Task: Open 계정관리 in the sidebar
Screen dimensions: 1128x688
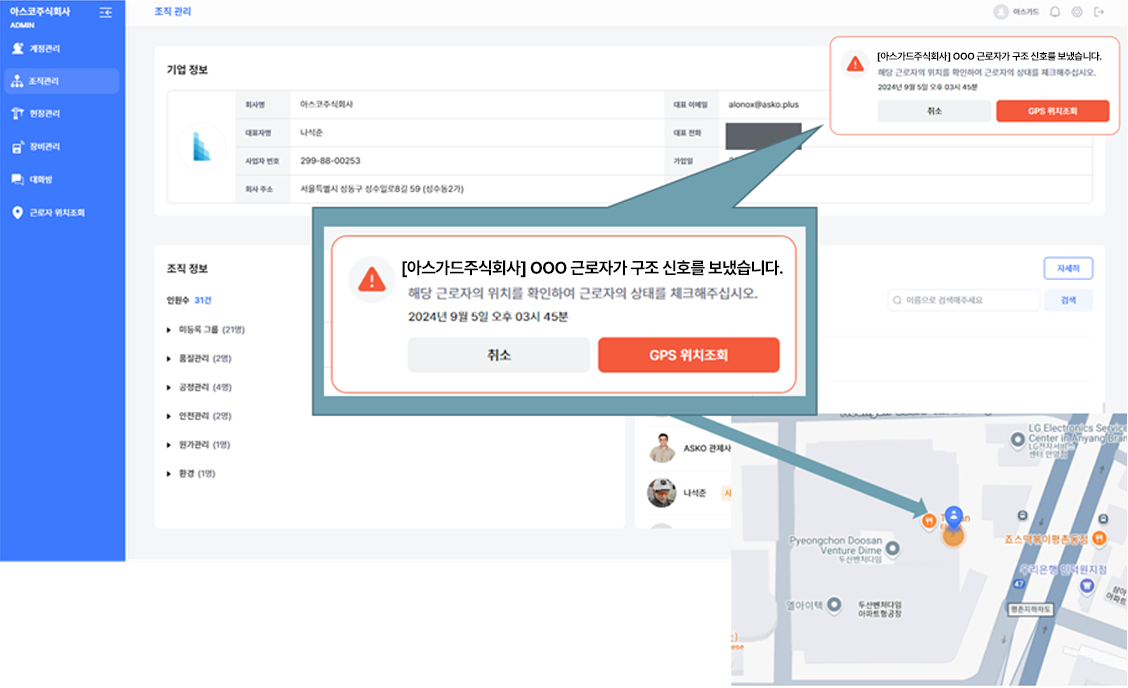Action: tap(45, 48)
